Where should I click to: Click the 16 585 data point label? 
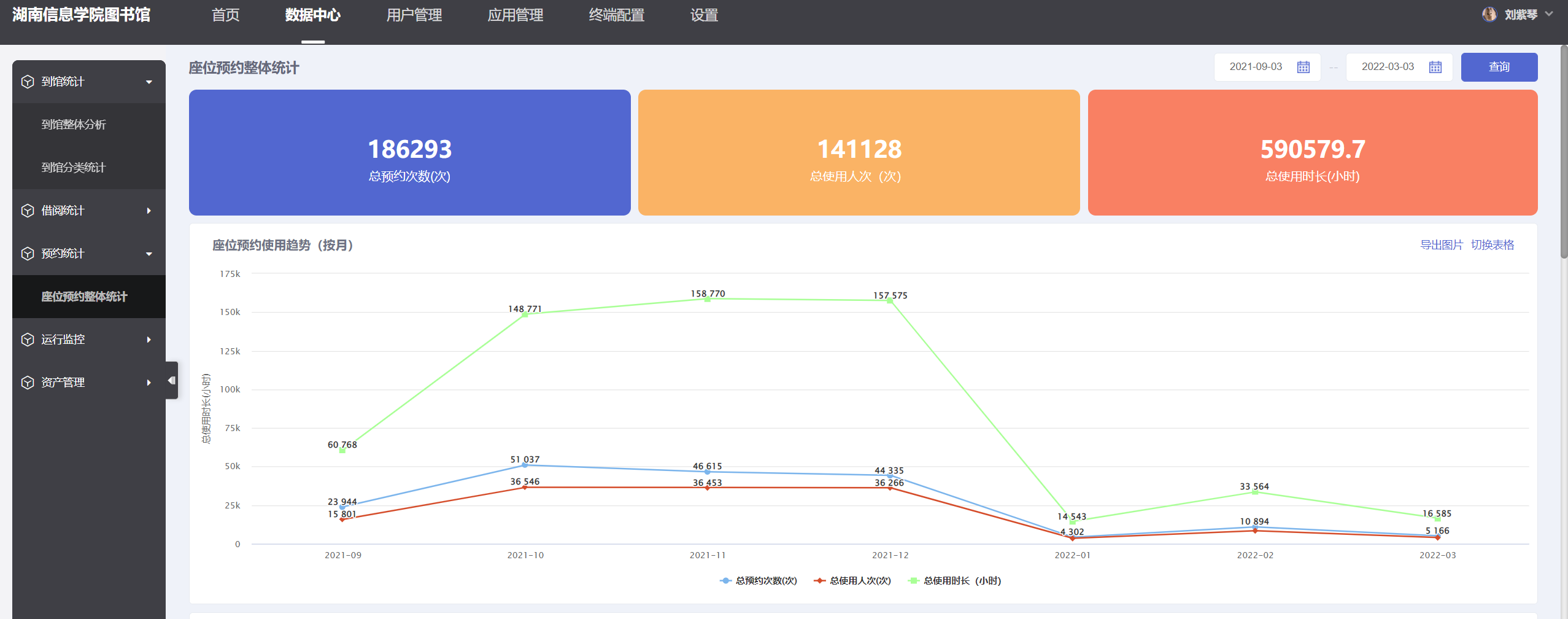pyautogui.click(x=1437, y=513)
